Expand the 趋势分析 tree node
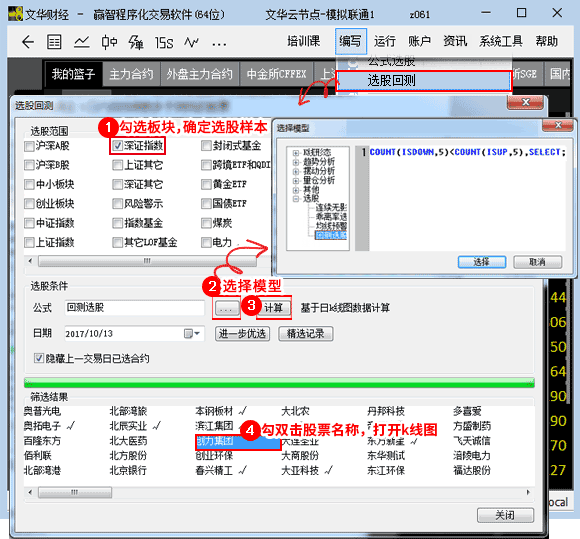Viewport: 580px width, 539px height. pyautogui.click(x=296, y=162)
